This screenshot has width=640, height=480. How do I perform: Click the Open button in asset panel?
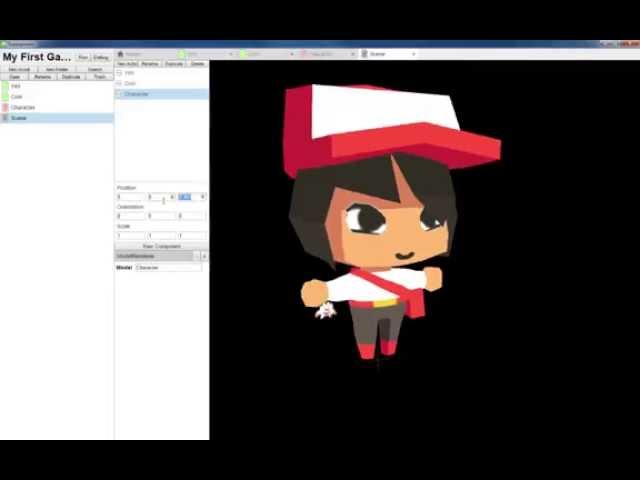15,77
